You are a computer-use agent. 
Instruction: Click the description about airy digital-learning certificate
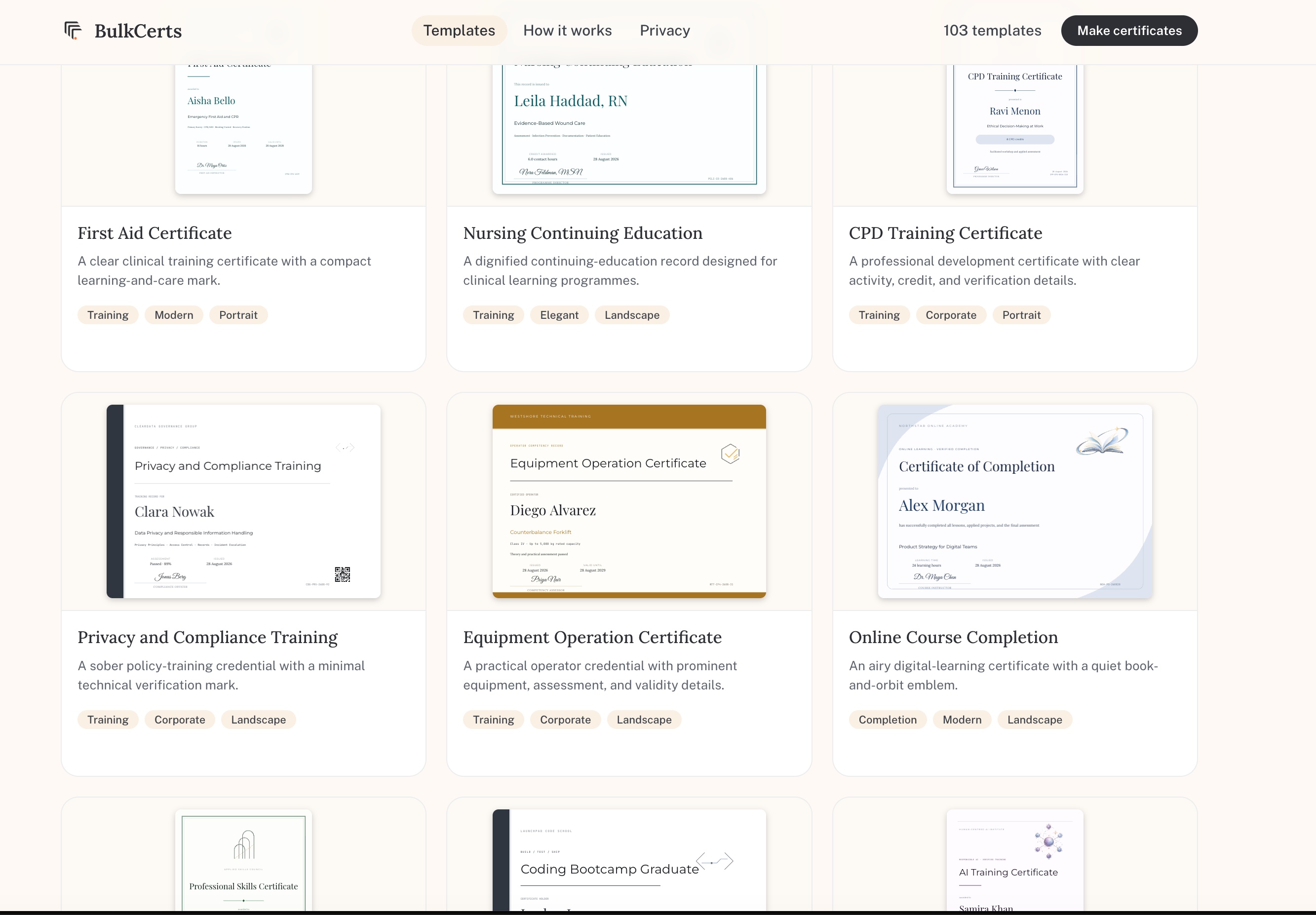click(x=1004, y=676)
